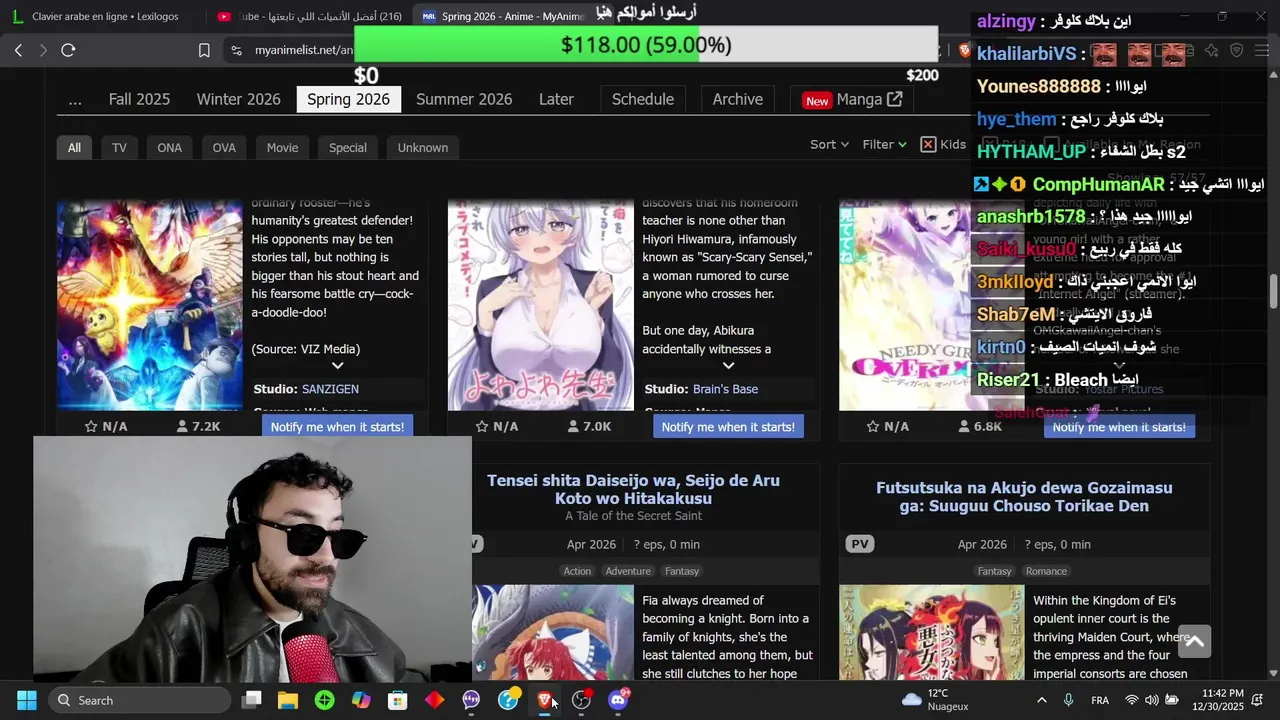
Task: Open OBS Studio from the taskbar
Action: tap(581, 700)
